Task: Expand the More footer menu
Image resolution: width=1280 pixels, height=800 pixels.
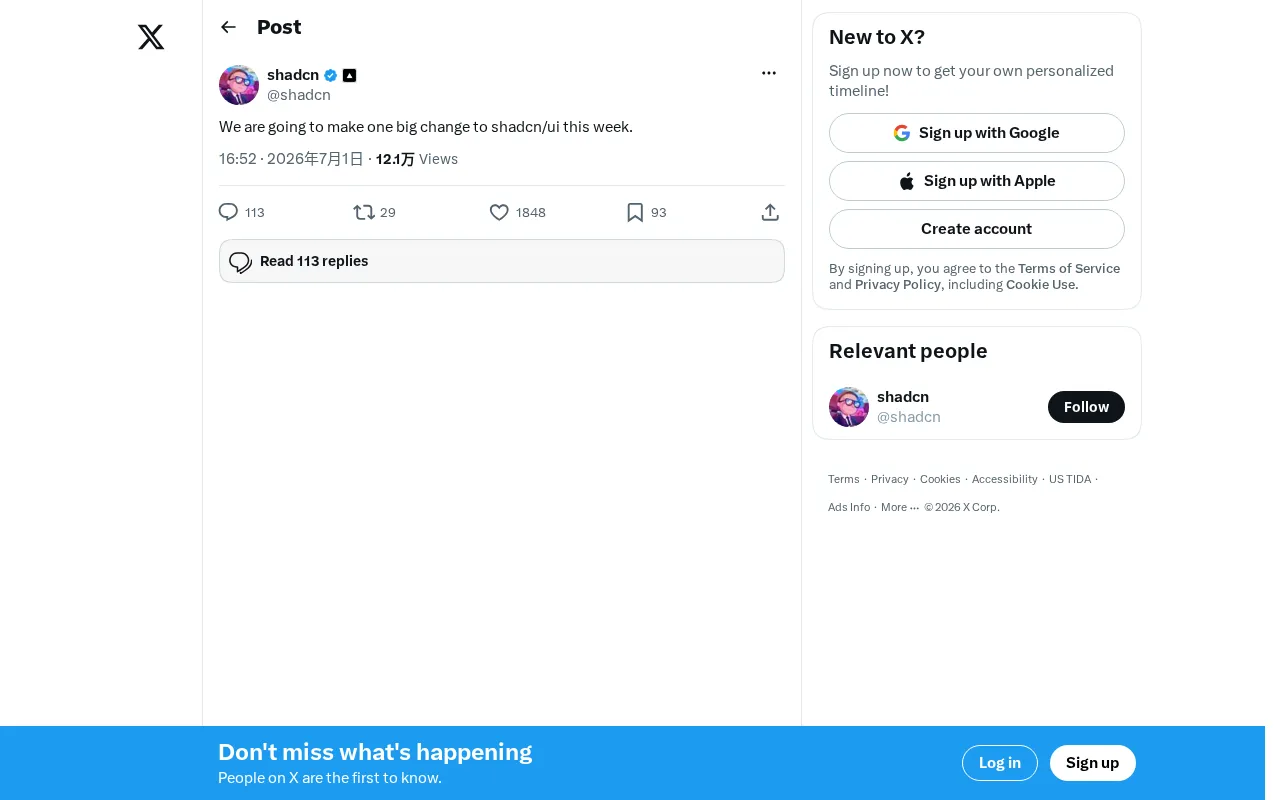Action: tap(900, 507)
